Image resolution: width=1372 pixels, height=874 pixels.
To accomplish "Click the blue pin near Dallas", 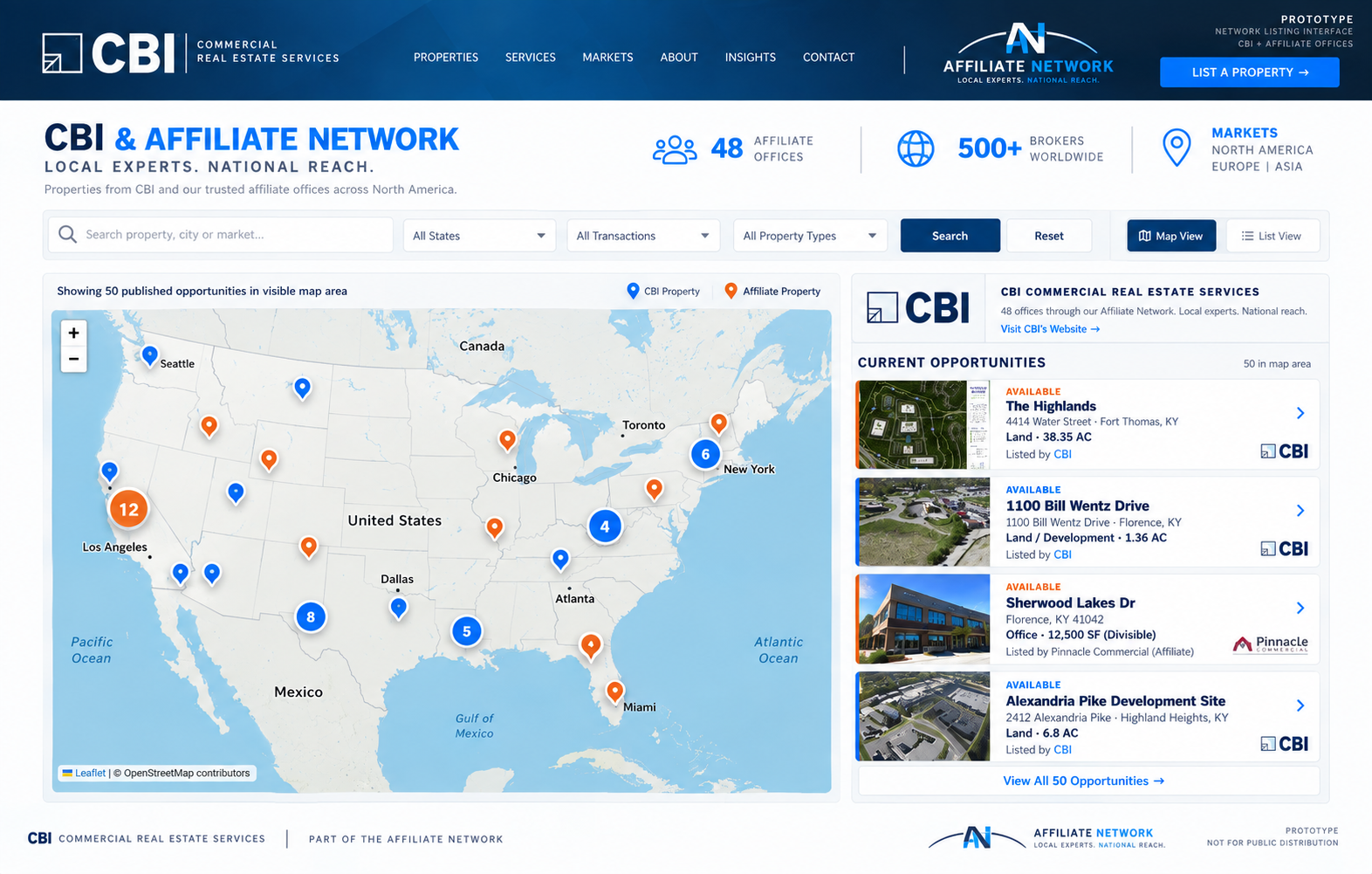I will click(x=398, y=608).
